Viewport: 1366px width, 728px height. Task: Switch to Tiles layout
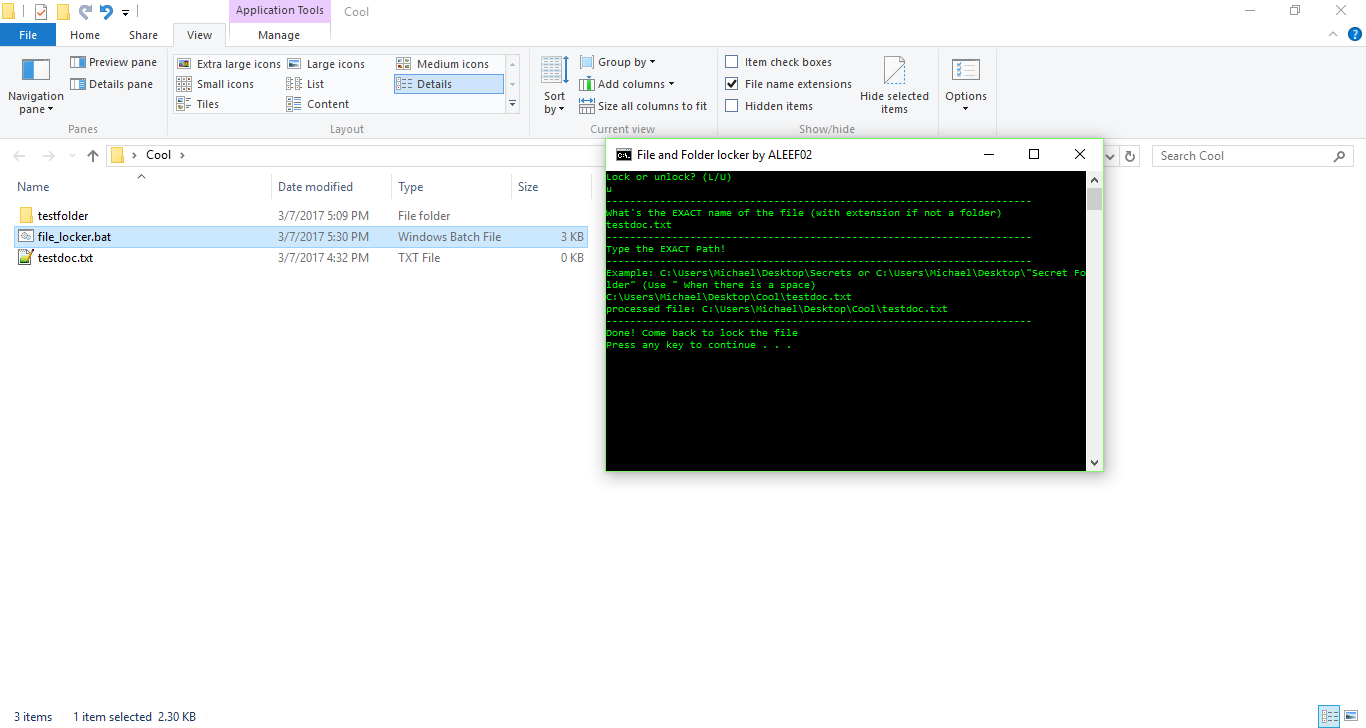pos(198,104)
